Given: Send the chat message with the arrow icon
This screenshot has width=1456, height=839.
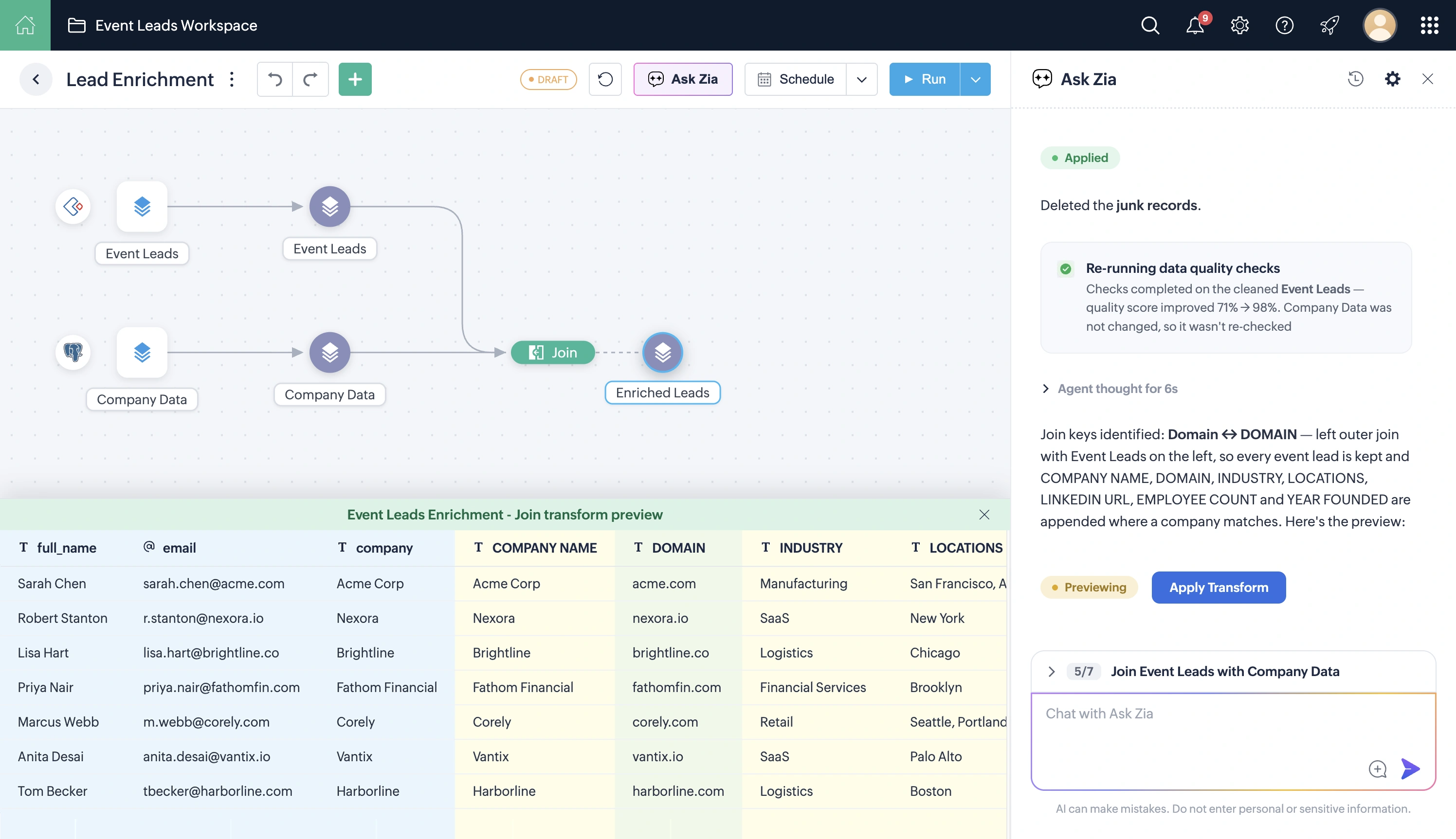Looking at the screenshot, I should [x=1410, y=768].
